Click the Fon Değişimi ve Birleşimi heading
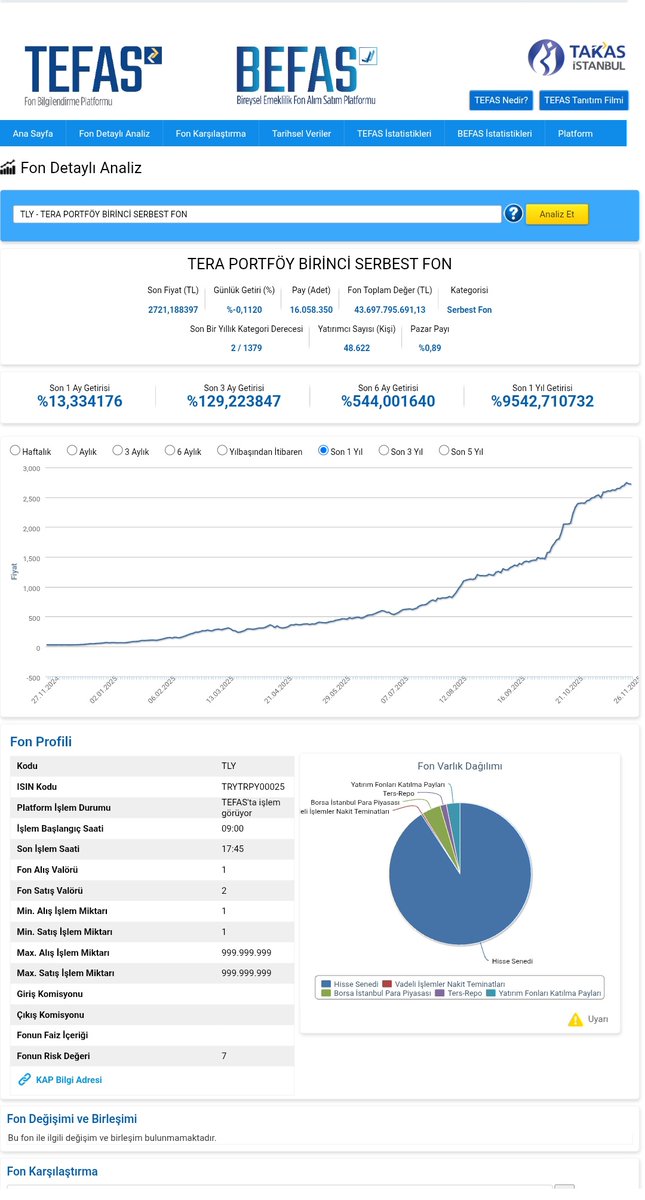The width and height of the screenshot is (645, 1200). pos(72,1119)
